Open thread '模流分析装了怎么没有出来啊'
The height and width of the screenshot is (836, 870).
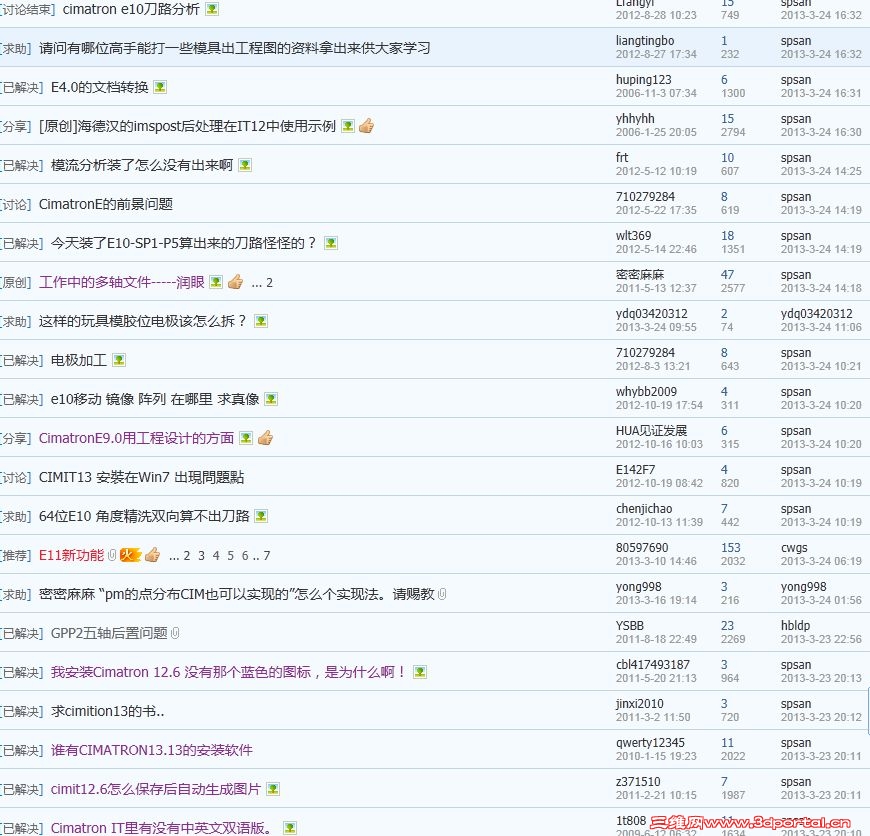141,165
